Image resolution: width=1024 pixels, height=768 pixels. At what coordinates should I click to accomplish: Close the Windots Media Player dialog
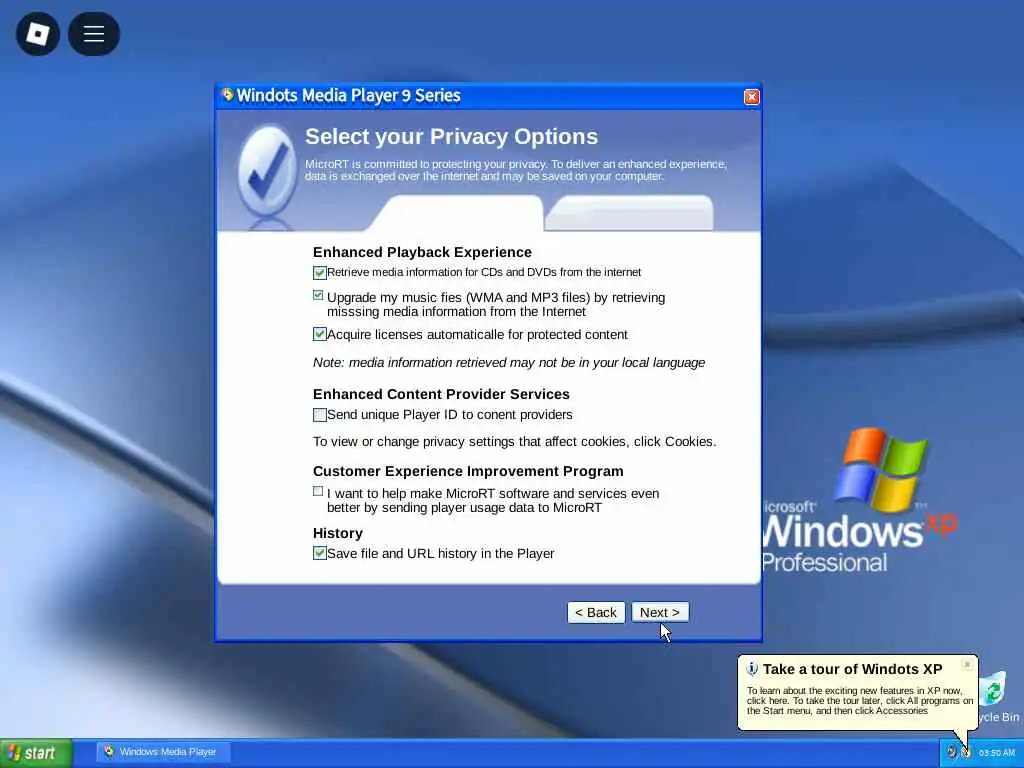[x=751, y=97]
